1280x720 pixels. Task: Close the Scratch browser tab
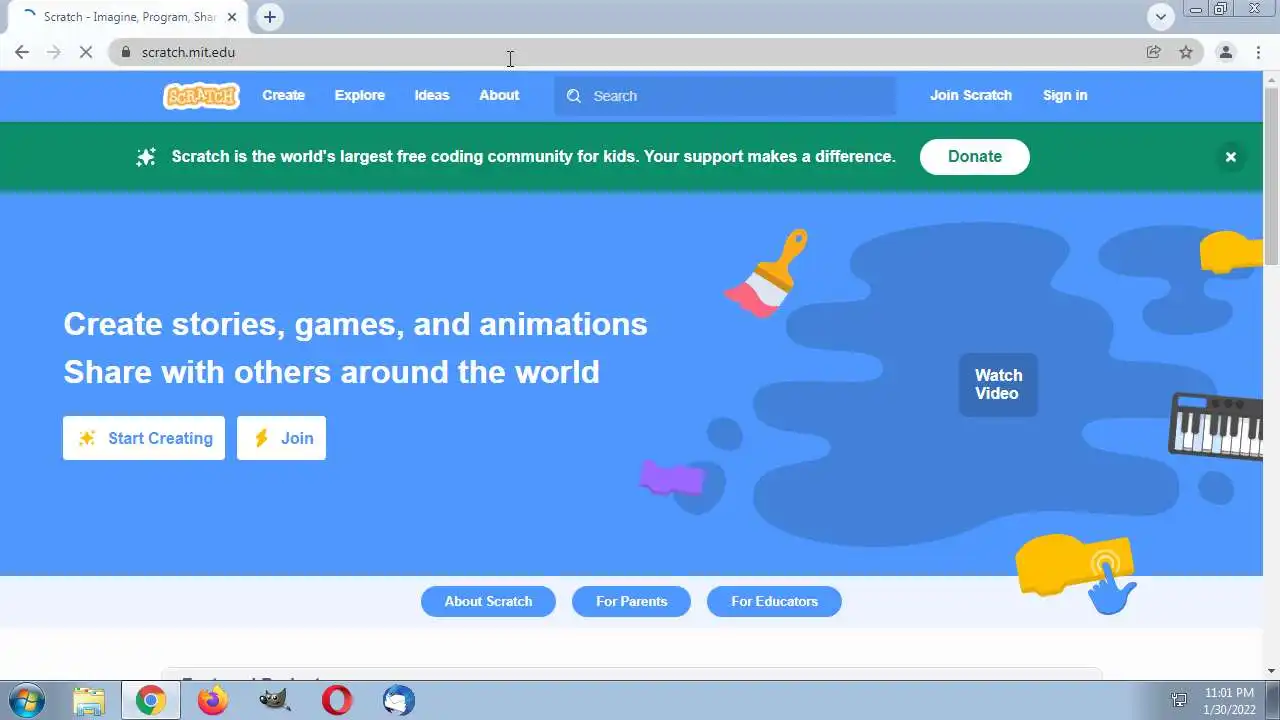point(231,17)
